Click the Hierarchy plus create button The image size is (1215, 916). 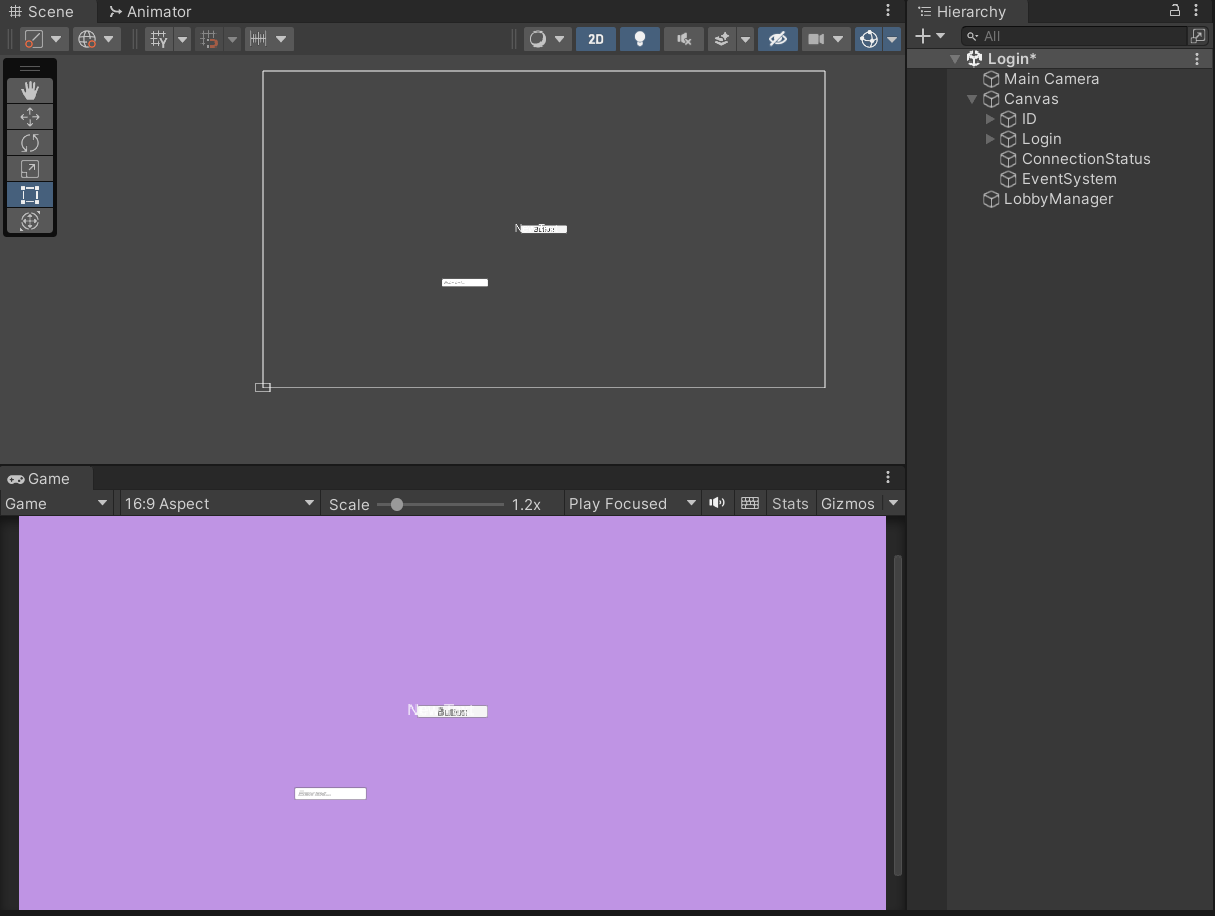[x=922, y=36]
